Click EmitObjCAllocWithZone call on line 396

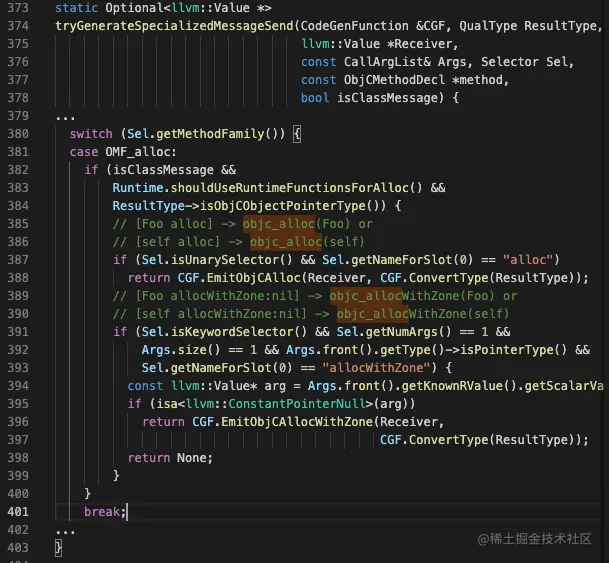click(x=297, y=422)
